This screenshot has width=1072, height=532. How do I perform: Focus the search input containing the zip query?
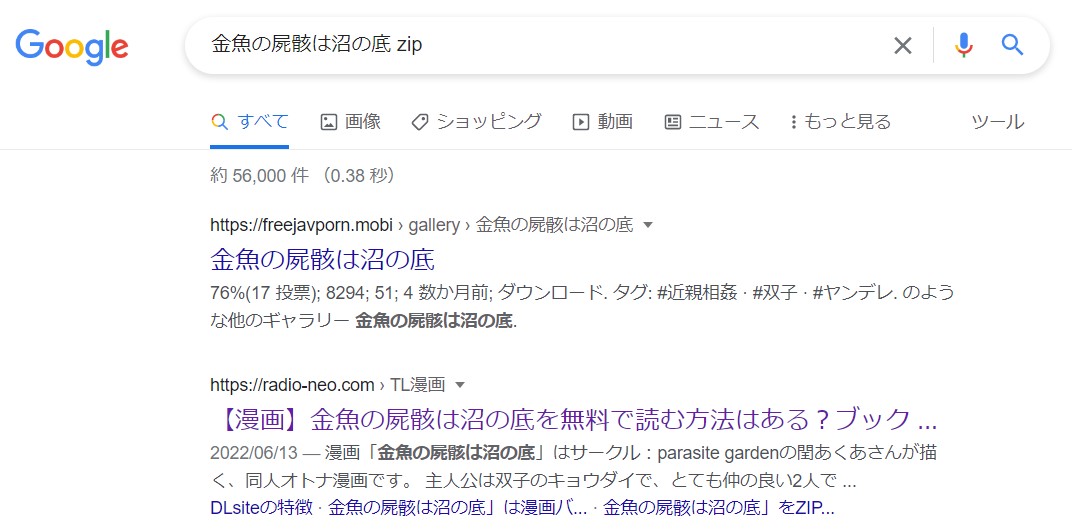coord(540,46)
